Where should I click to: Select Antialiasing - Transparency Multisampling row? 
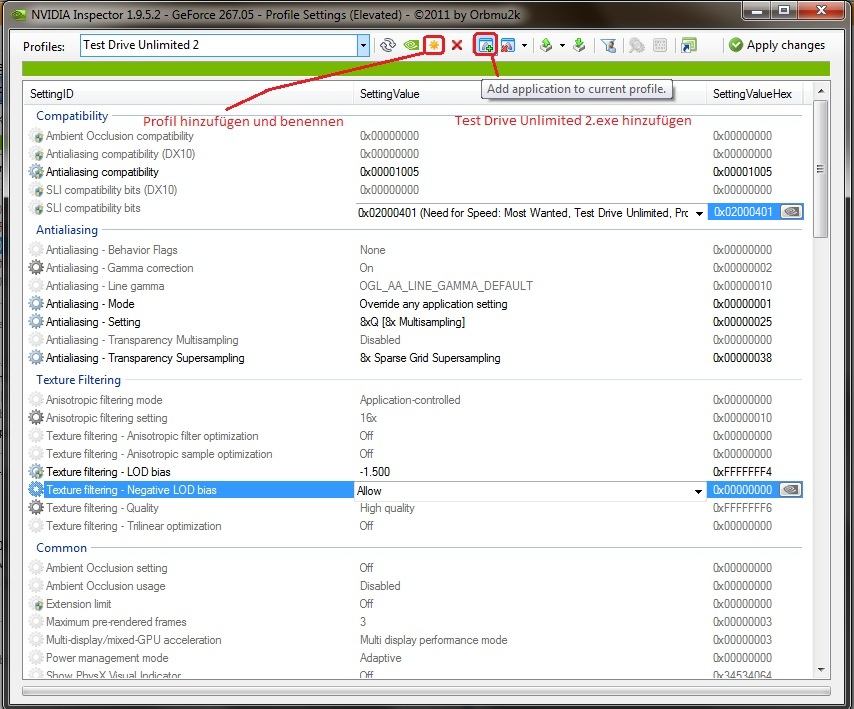click(x=417, y=339)
